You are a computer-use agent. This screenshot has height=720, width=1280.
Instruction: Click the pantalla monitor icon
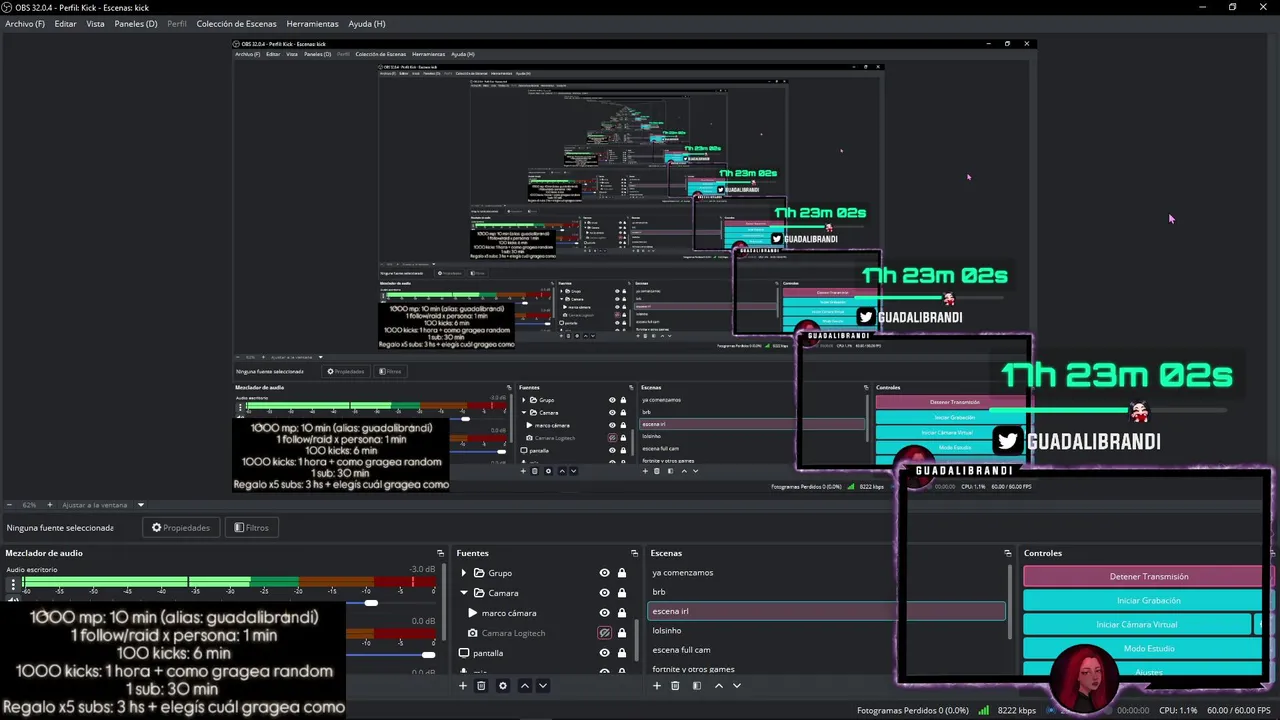(x=463, y=653)
